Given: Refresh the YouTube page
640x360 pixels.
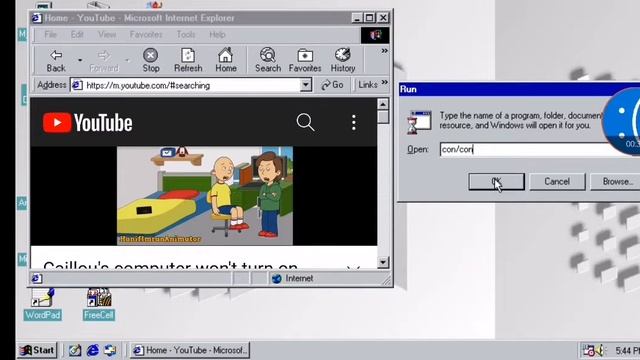Looking at the screenshot, I should (x=188, y=60).
